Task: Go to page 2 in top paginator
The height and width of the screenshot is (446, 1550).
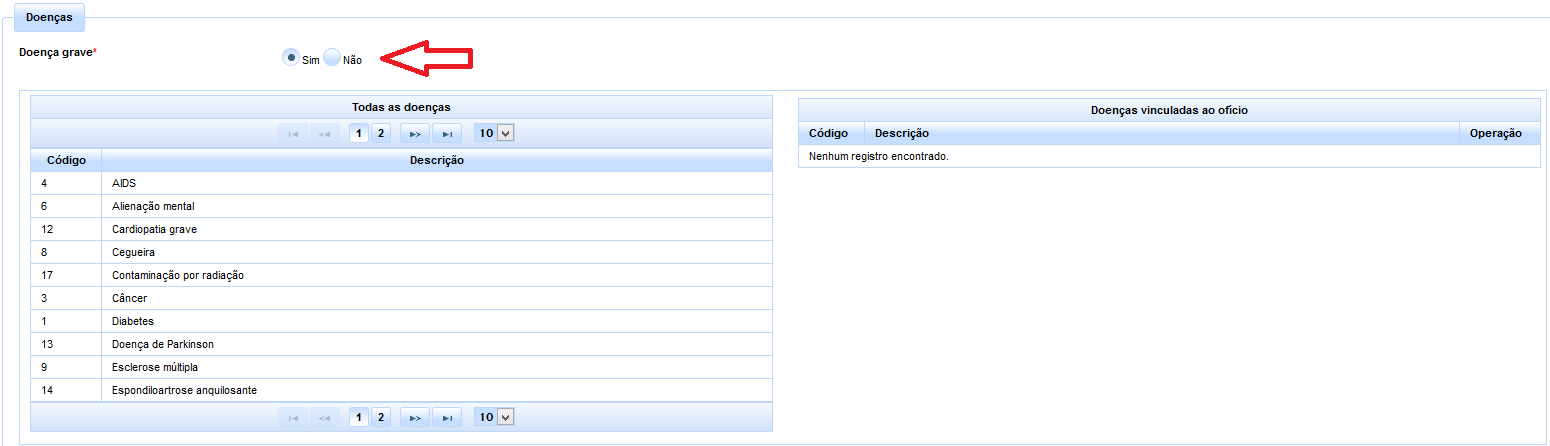Action: pos(380,134)
